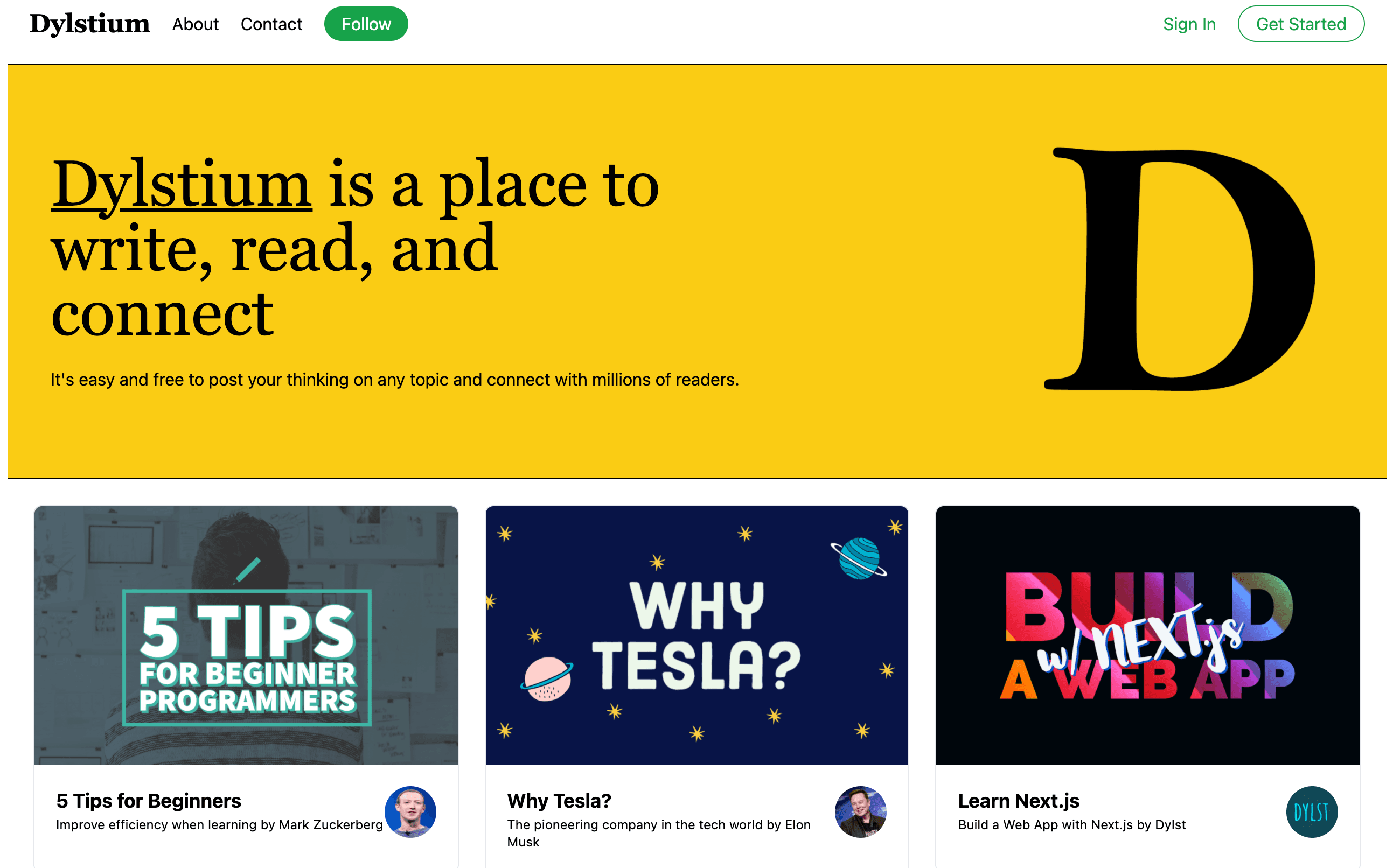
Task: Click the 'It's easy and free to post' tagline
Action: coord(394,380)
